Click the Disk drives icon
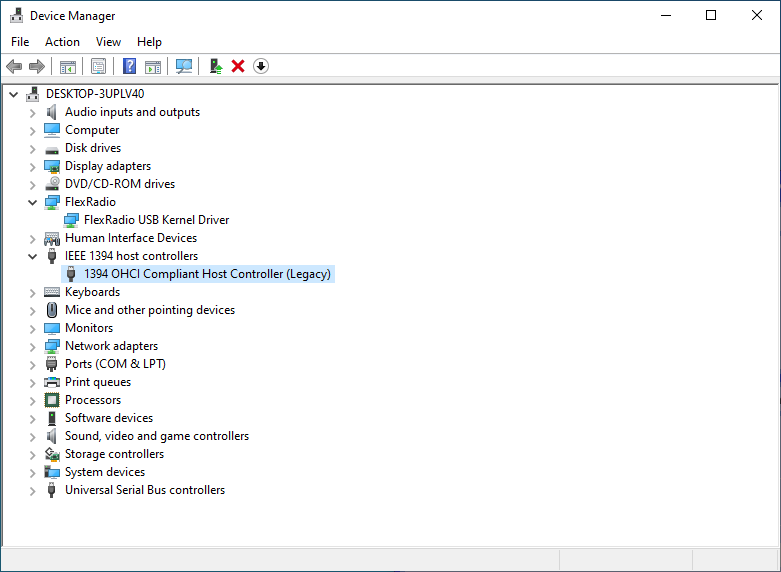The height and width of the screenshot is (572, 781). pos(52,149)
